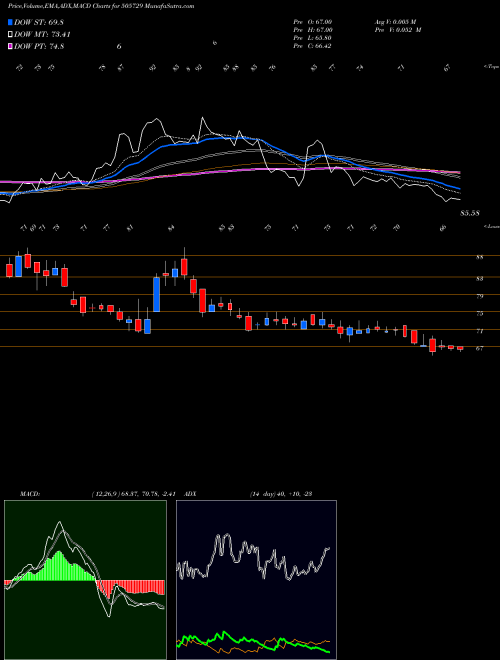This screenshot has width=500, height=660.
Task: Click the last red candlestick on the right
Action: click(460, 348)
